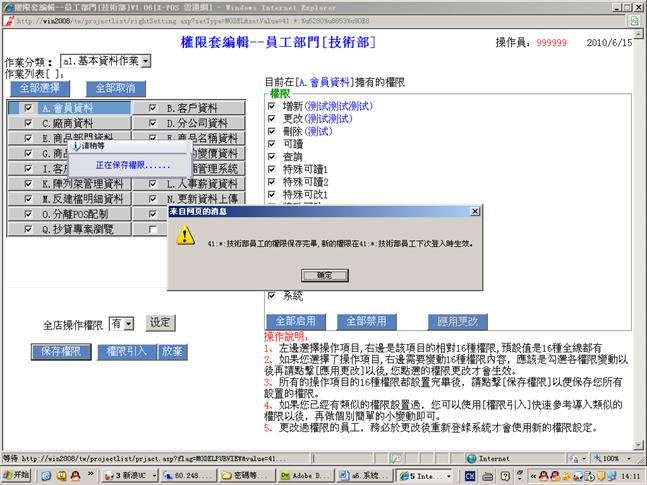The width and height of the screenshot is (647, 485).
Task: Click the yellow warning icon in dialog
Action: (185, 236)
